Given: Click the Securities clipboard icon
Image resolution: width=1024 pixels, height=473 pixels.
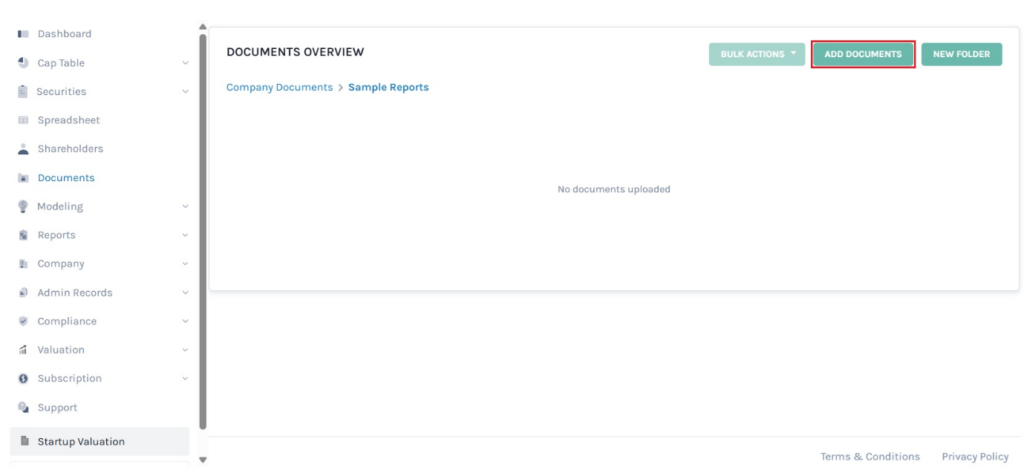Looking at the screenshot, I should [23, 91].
